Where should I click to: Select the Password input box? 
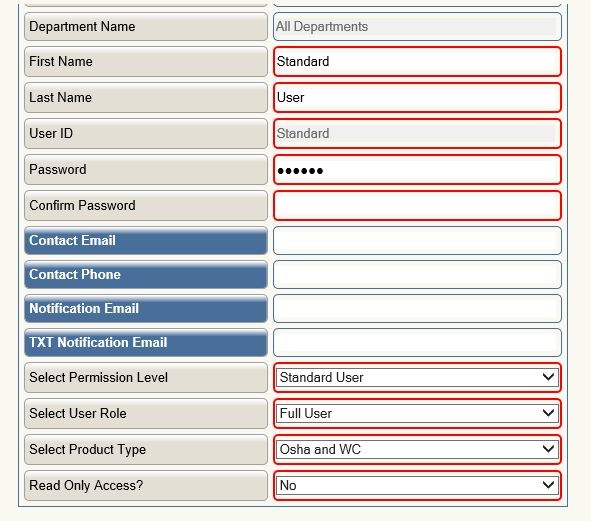pos(417,170)
